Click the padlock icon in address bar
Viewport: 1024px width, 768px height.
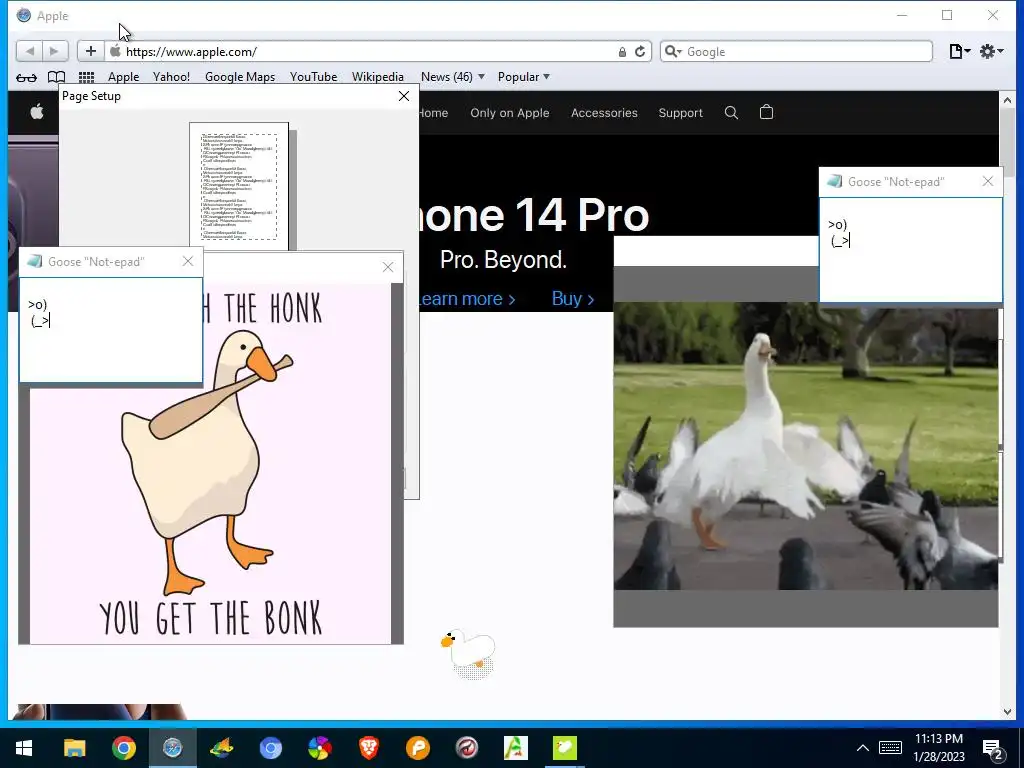(622, 52)
